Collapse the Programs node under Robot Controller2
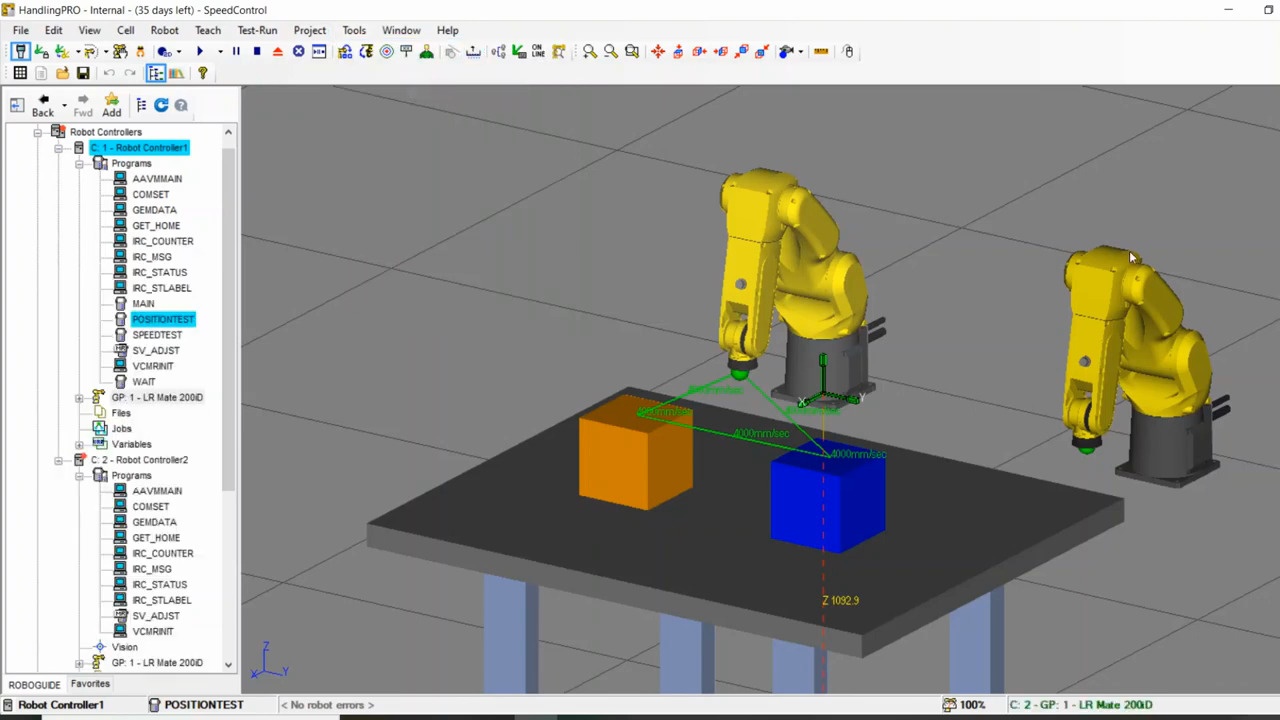 79,475
